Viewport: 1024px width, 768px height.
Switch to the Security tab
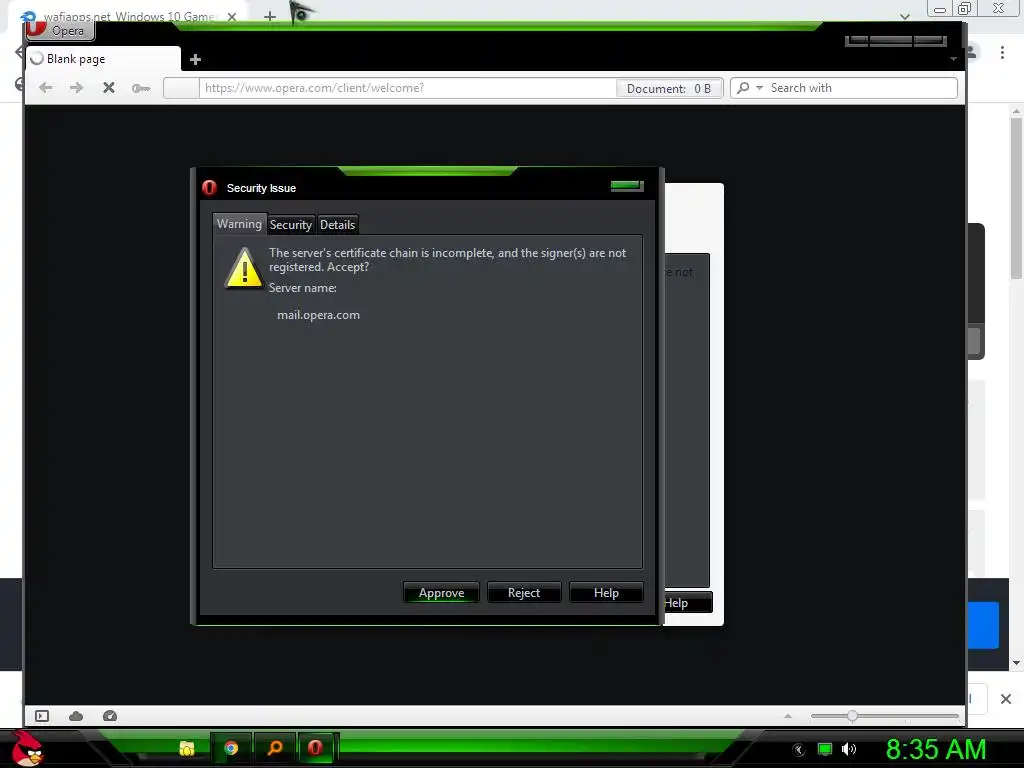(291, 225)
